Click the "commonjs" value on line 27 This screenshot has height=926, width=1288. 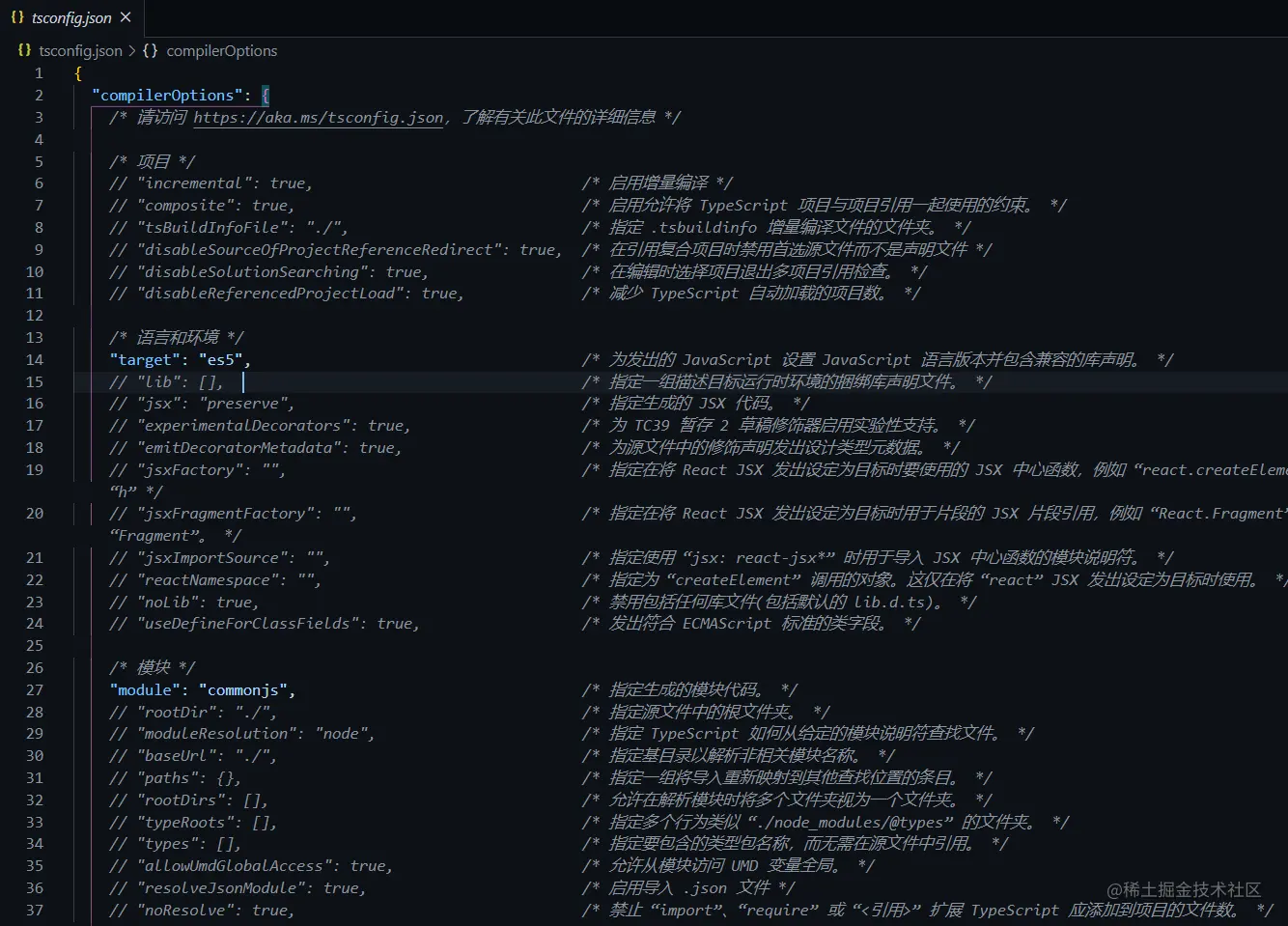coord(243,689)
